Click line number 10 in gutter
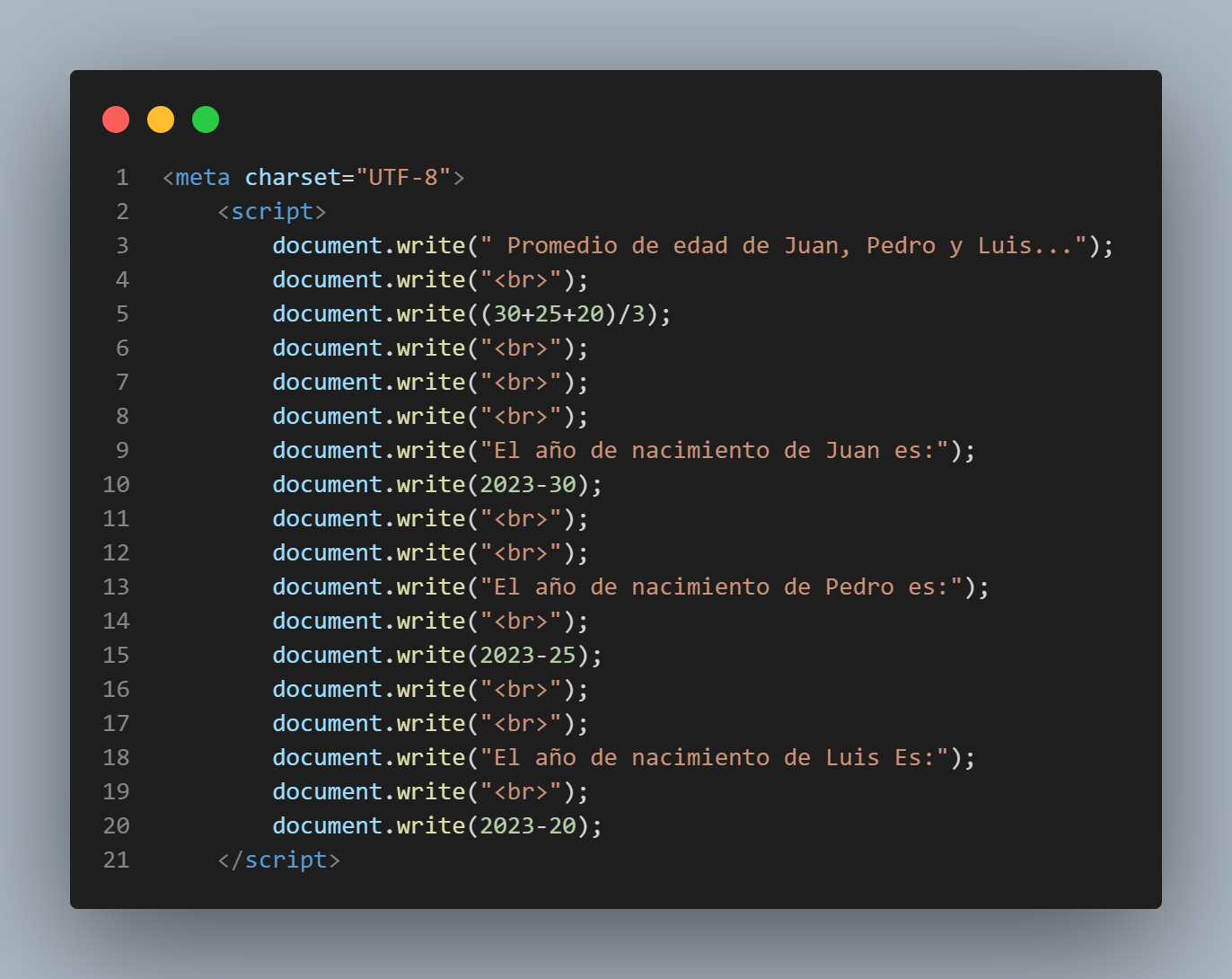 coord(116,485)
